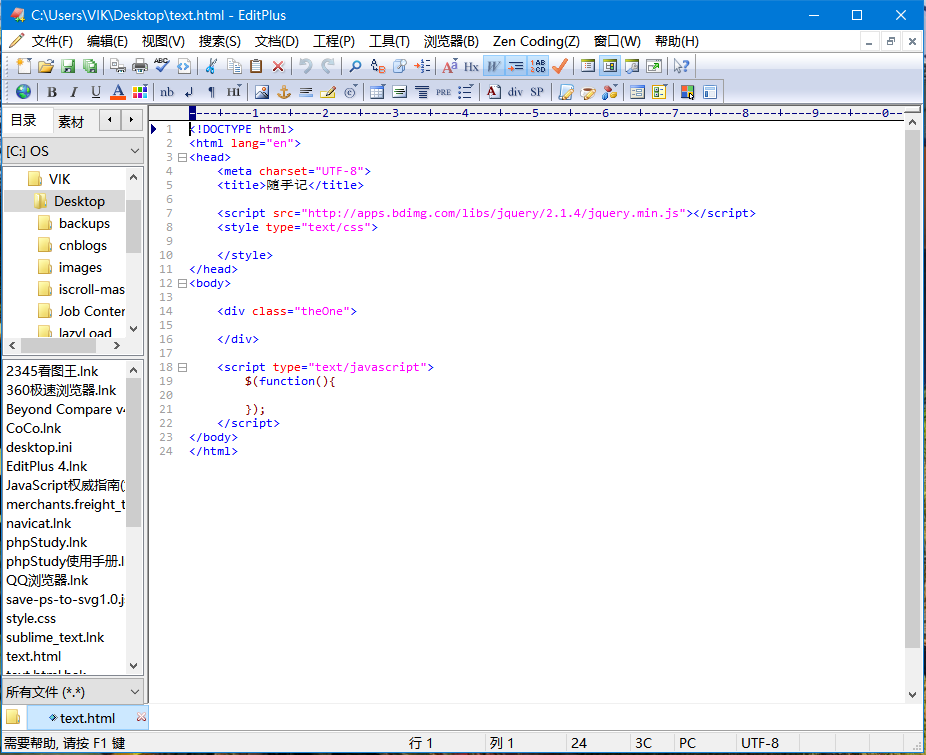Collapse the body tag fold marker

pyautogui.click(x=182, y=284)
